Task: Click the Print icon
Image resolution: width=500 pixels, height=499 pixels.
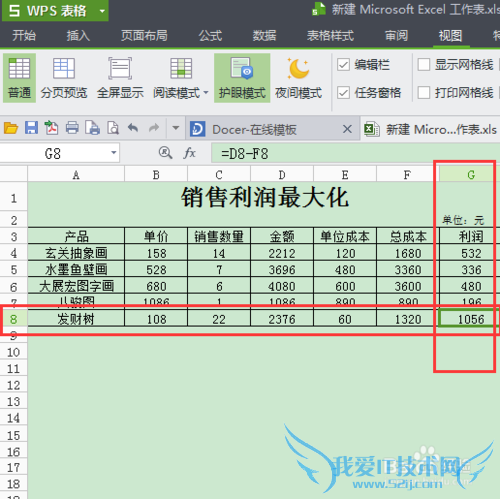Action: [72, 128]
